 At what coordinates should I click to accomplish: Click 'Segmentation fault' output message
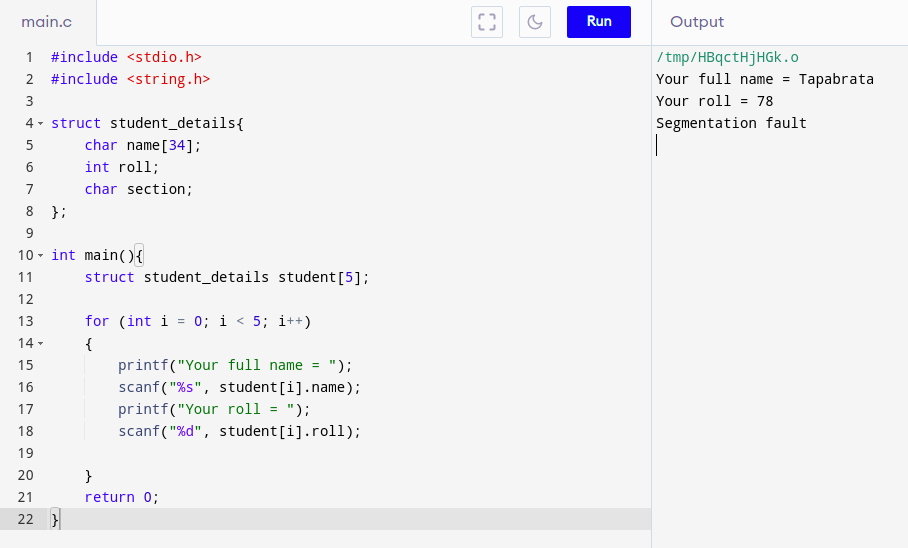(x=731, y=123)
